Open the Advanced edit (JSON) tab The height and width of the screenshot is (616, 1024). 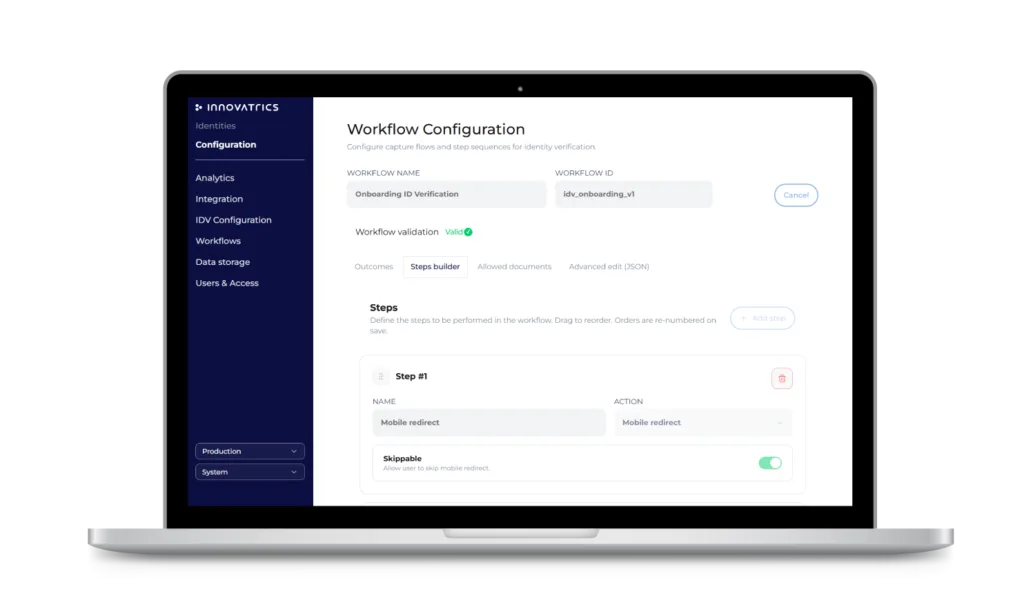[x=609, y=267]
